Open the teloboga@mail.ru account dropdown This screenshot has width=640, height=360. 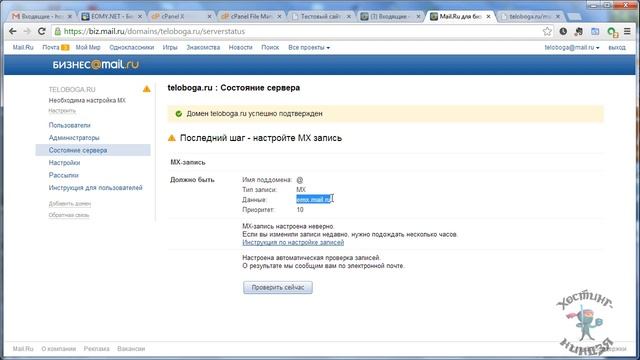point(571,47)
